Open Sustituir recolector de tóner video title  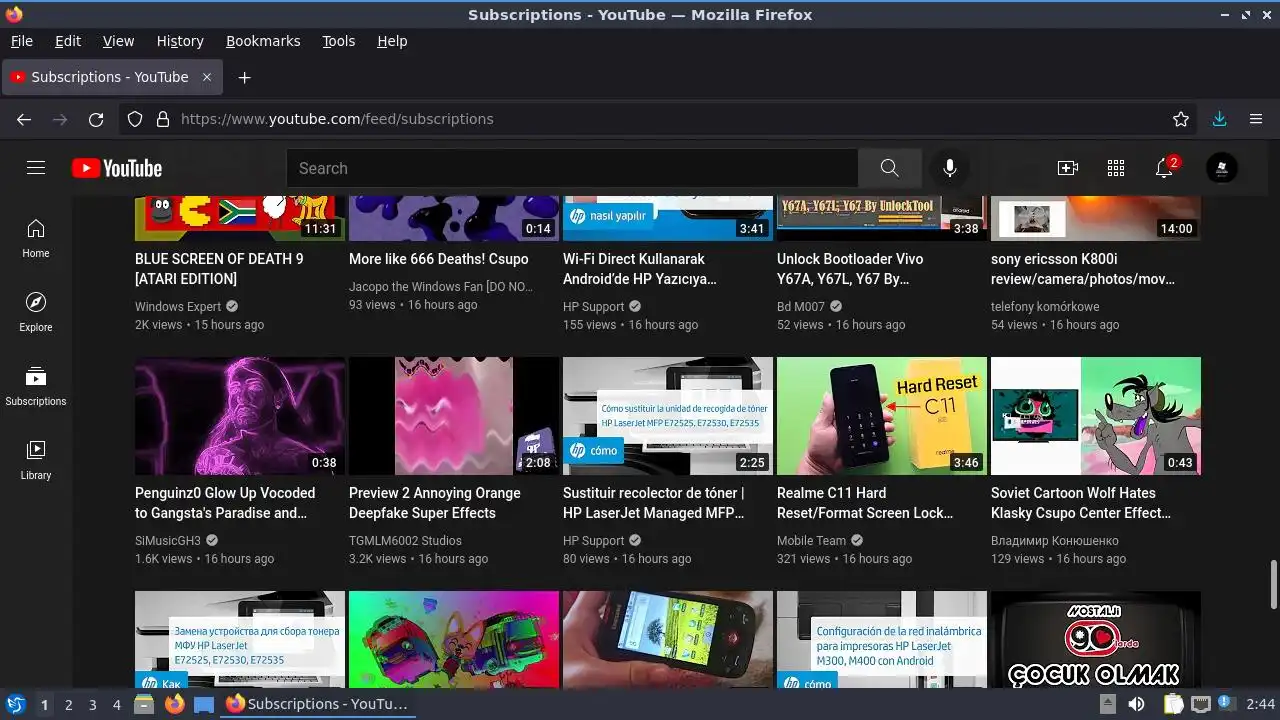pos(654,503)
